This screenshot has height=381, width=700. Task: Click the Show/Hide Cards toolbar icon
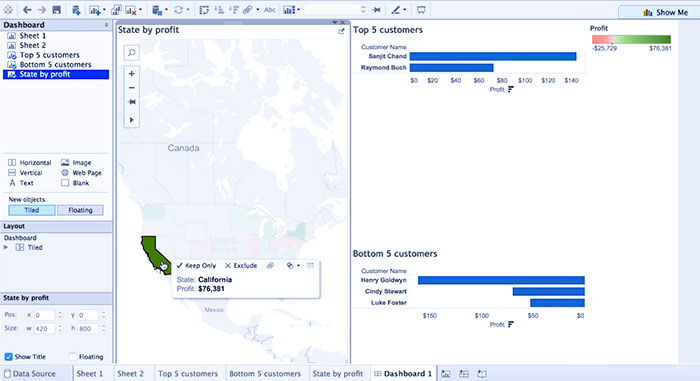289,9
